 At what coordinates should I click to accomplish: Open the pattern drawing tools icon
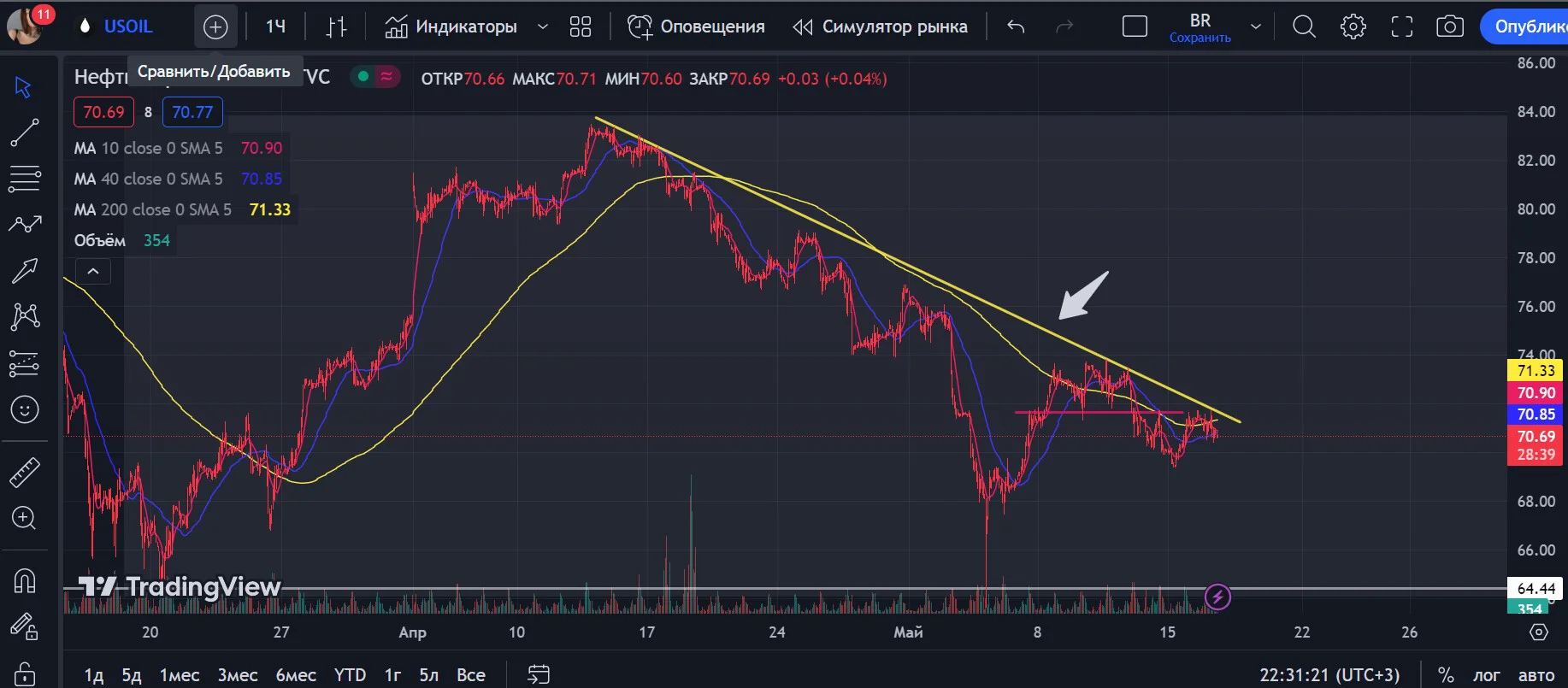point(24,317)
